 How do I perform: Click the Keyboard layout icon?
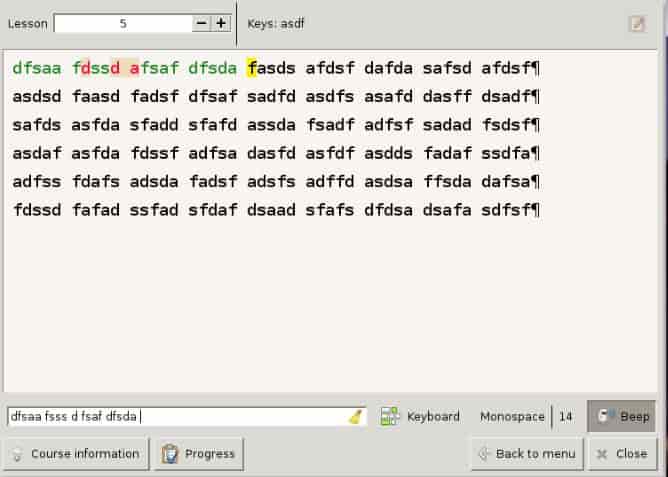[x=389, y=416]
